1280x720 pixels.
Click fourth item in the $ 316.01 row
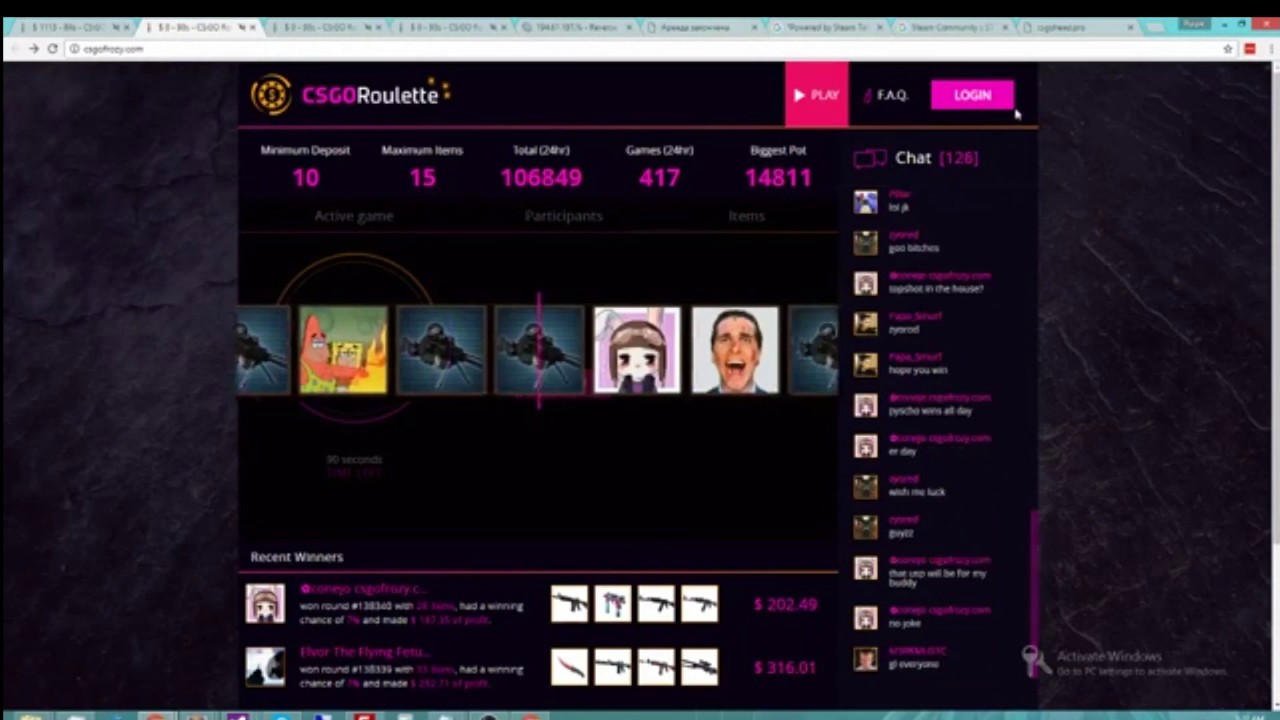(x=699, y=667)
